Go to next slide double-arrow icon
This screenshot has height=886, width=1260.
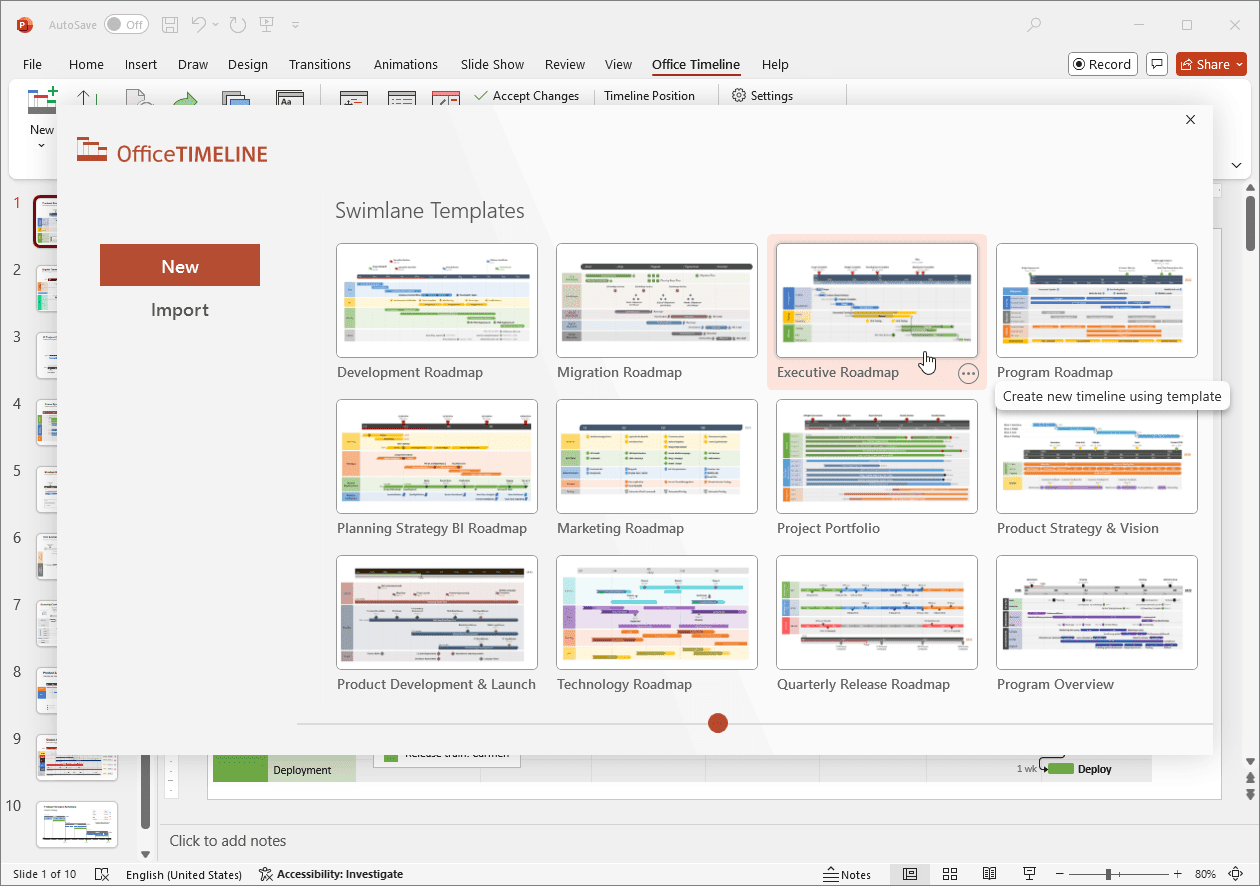click(1250, 794)
